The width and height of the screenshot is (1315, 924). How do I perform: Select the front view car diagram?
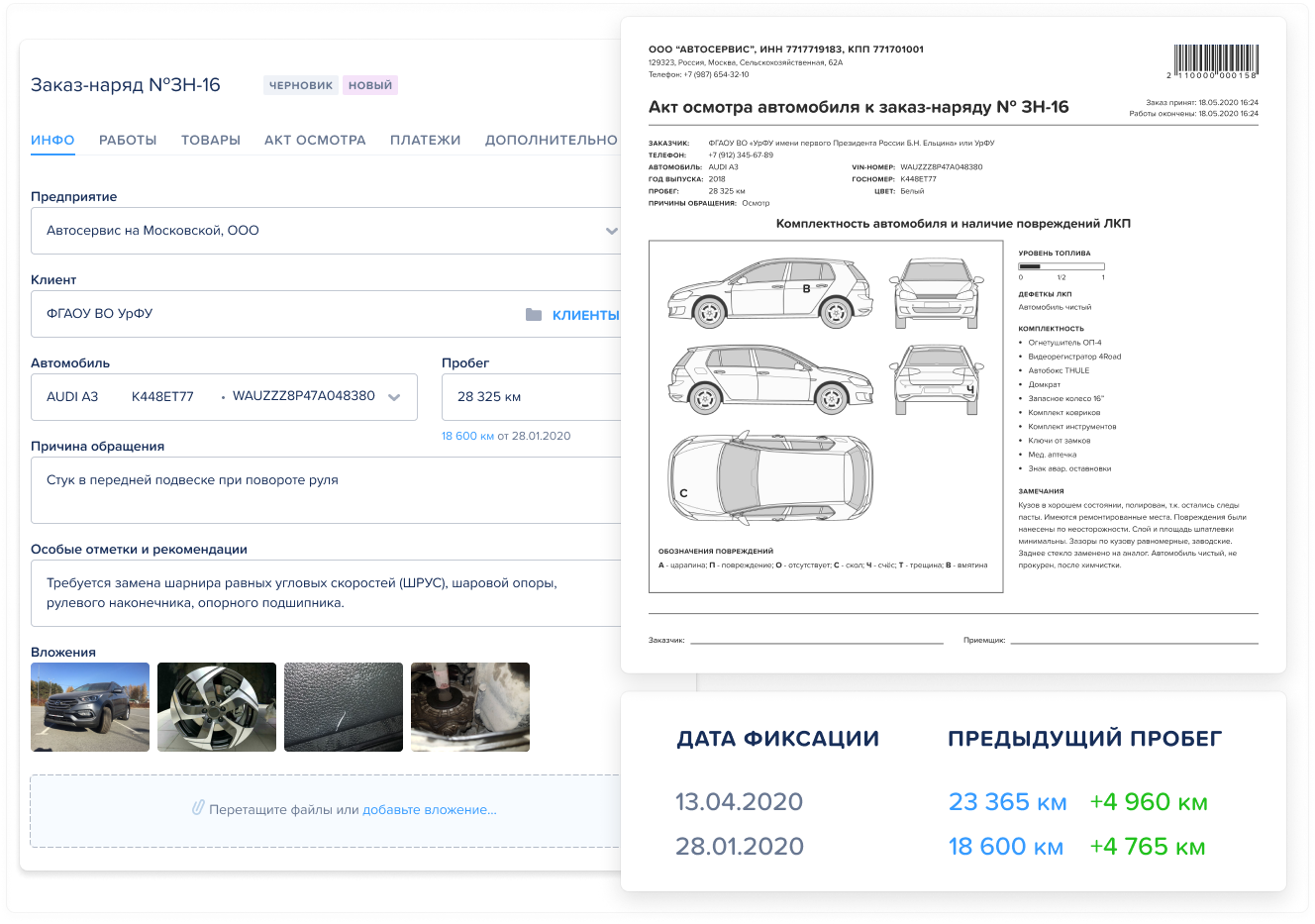pos(939,293)
